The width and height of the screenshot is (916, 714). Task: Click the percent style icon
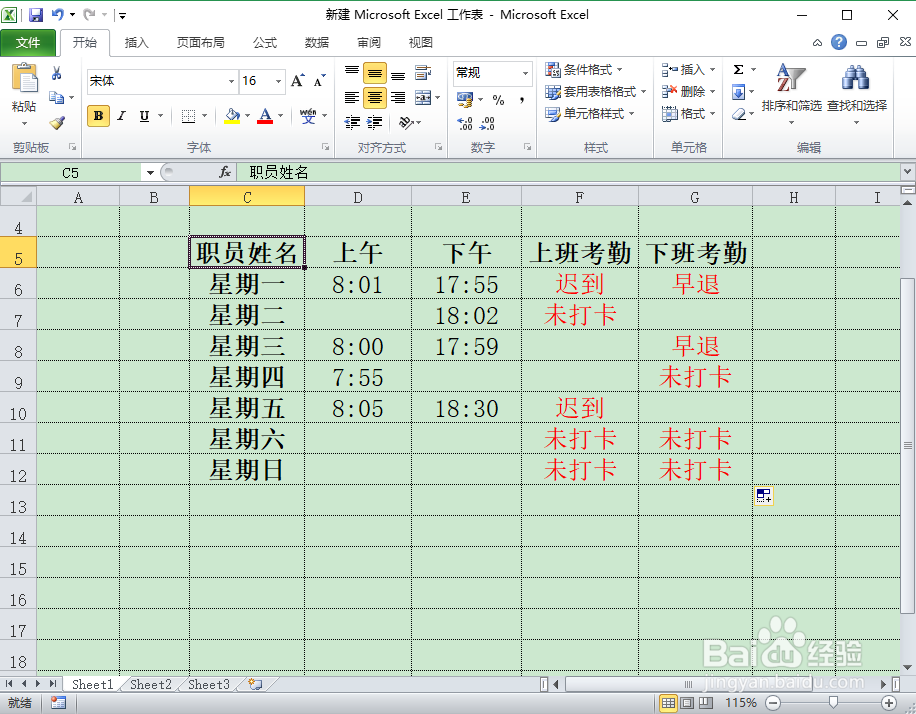point(498,100)
